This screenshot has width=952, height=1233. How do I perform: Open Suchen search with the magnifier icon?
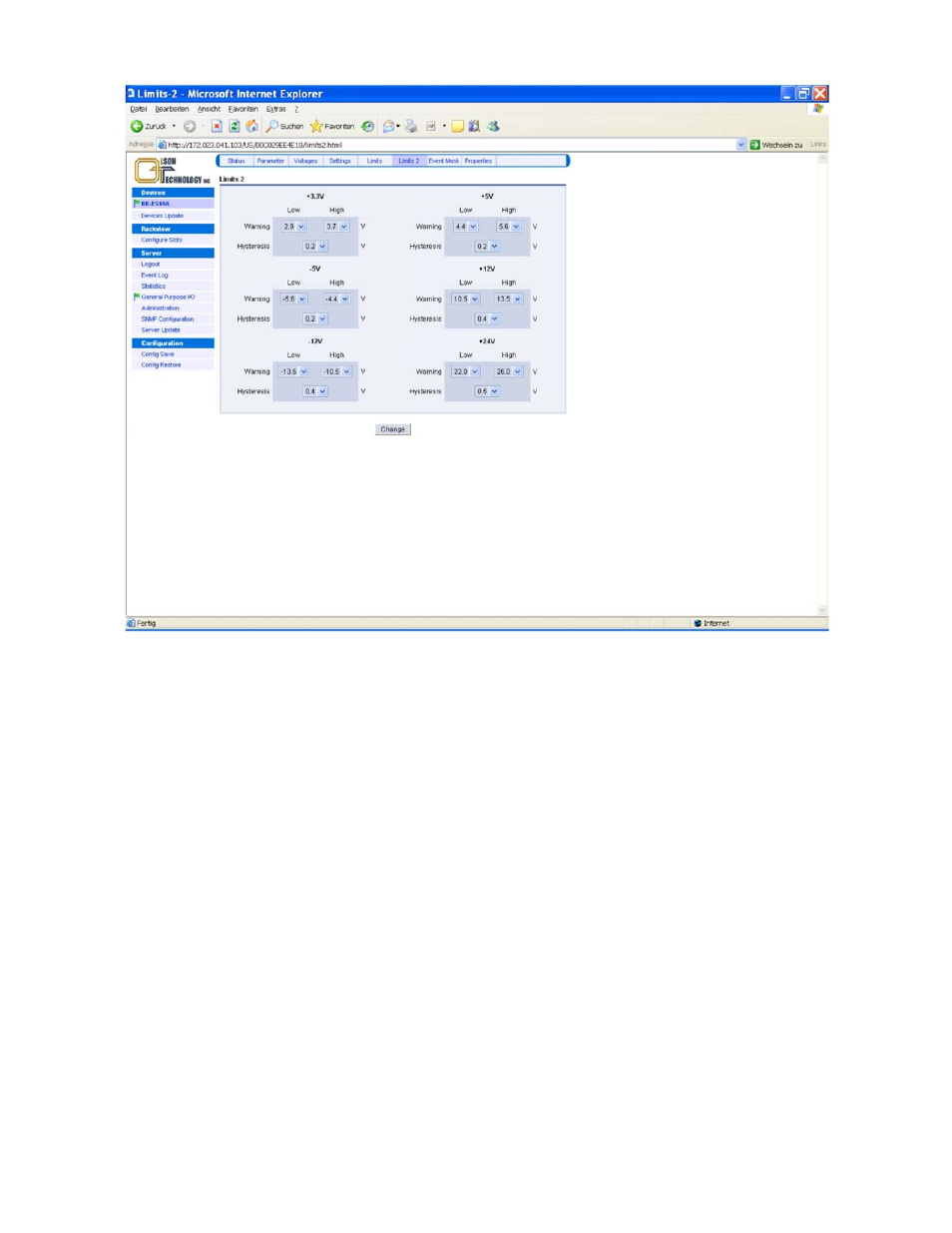click(272, 127)
